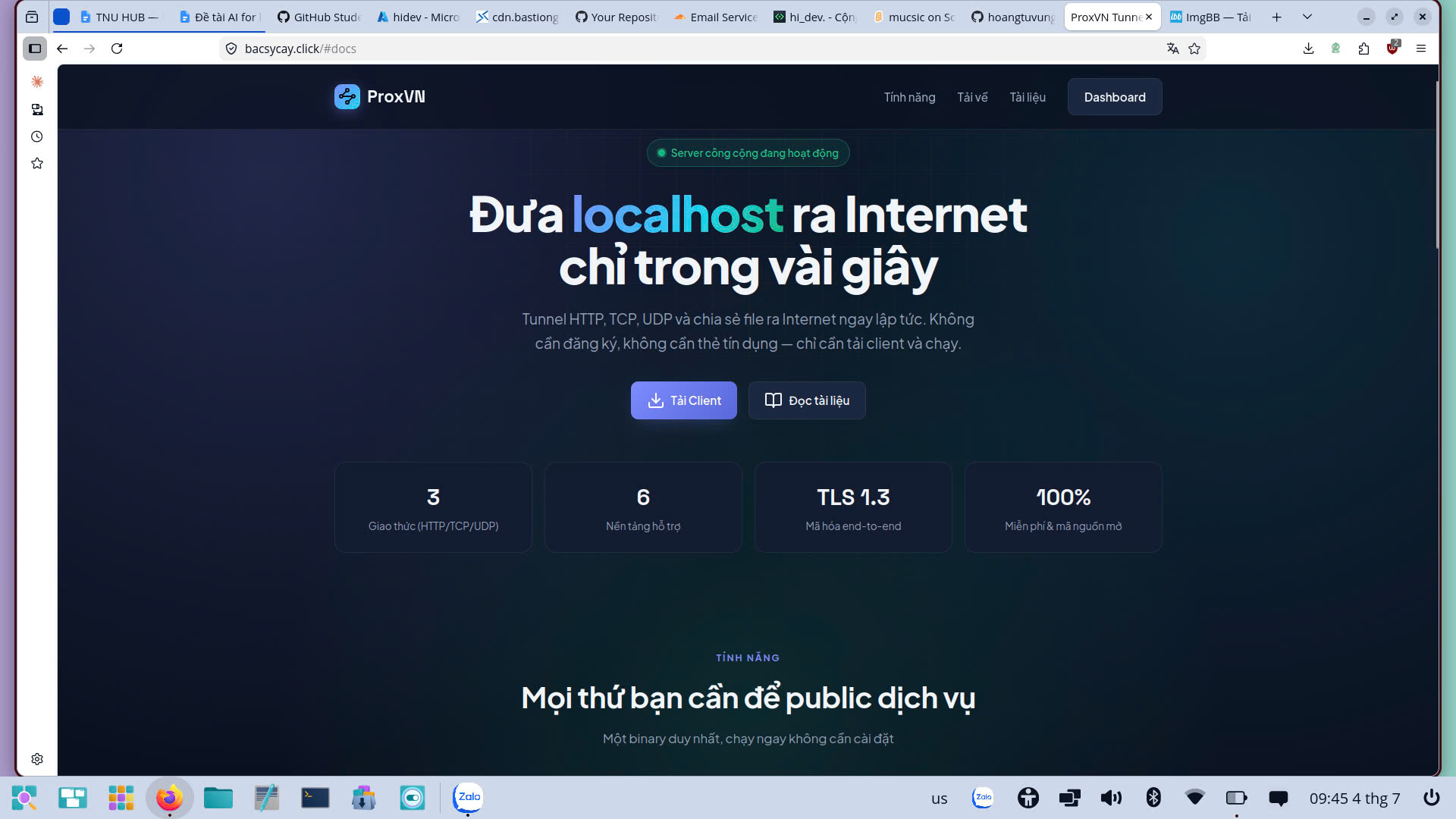1456x819 pixels.
Task: Open the tab overview icon
Action: tap(32, 17)
